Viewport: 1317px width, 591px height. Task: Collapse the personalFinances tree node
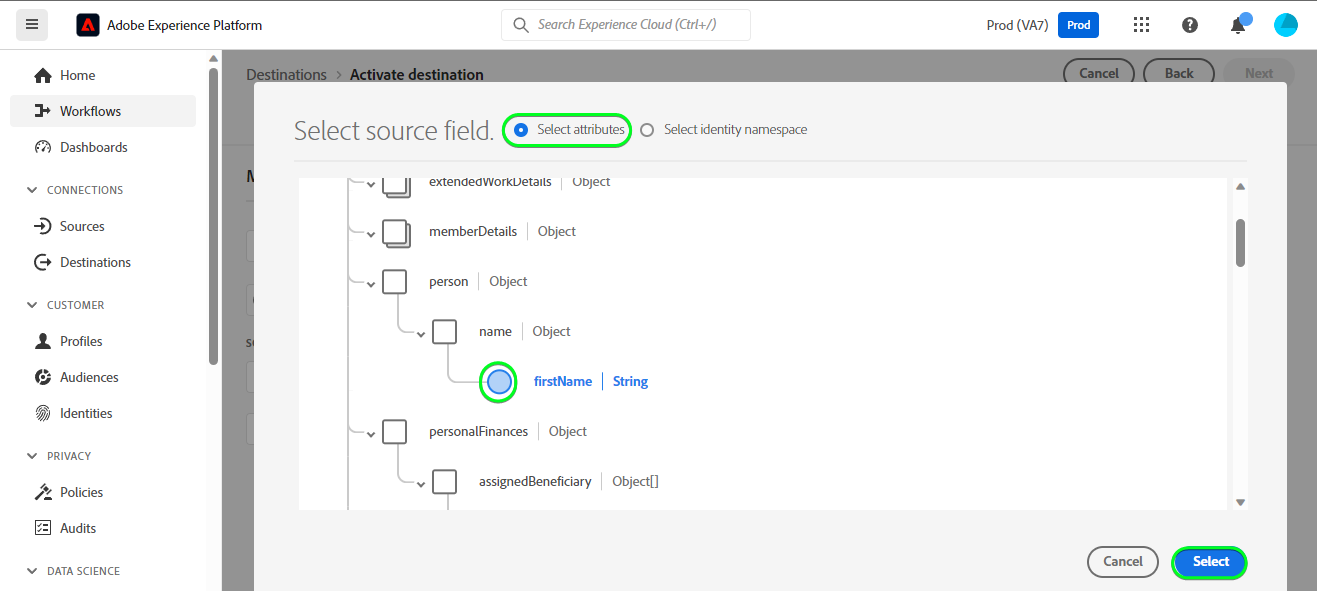(371, 434)
